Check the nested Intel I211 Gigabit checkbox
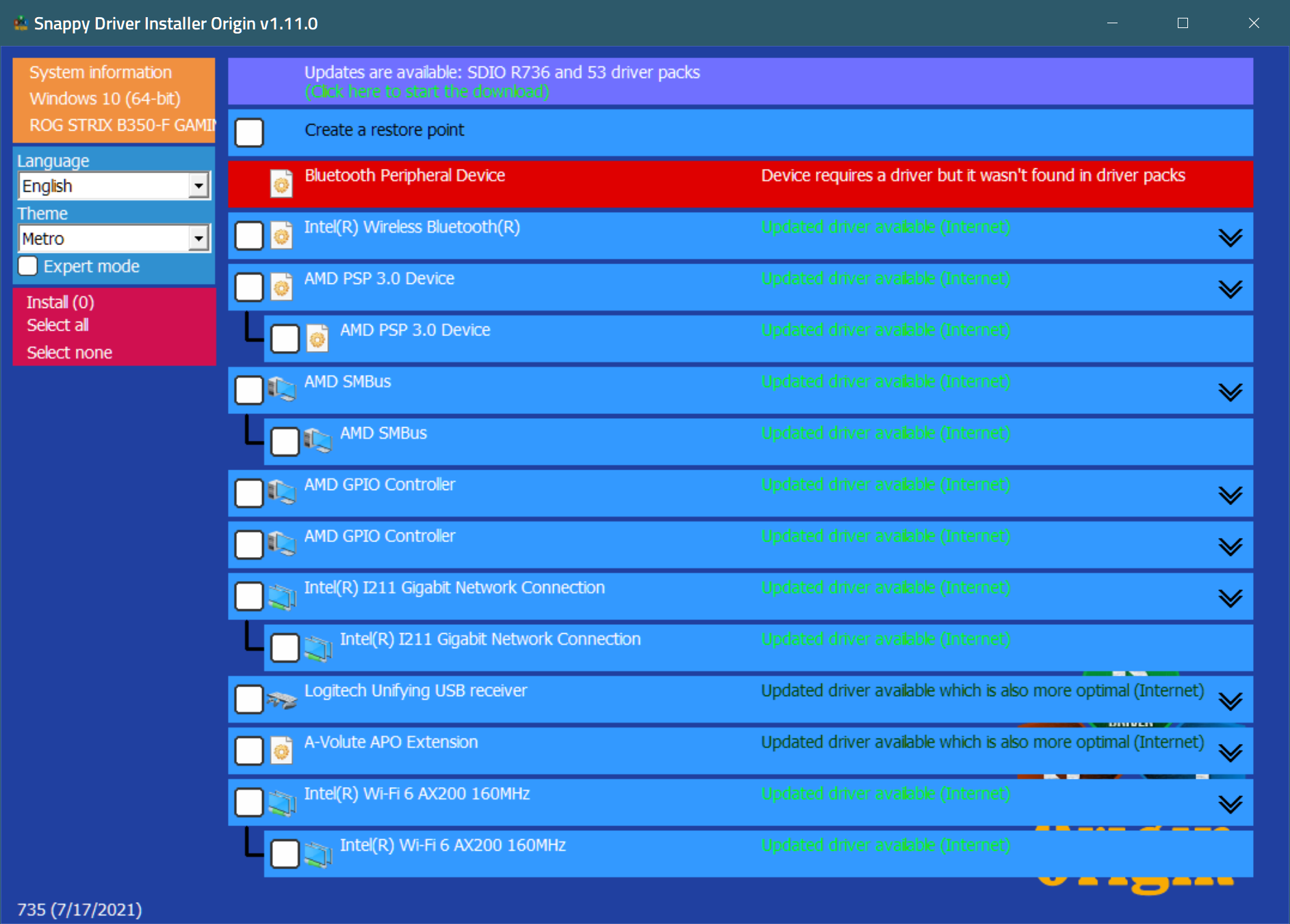This screenshot has height=924, width=1290. 285,647
